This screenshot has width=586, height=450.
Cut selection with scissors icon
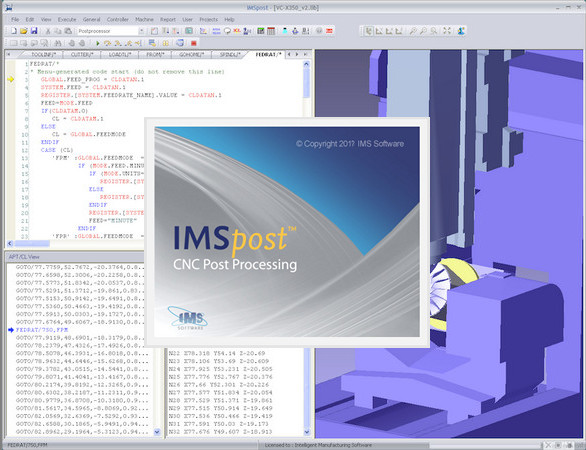tap(48, 31)
